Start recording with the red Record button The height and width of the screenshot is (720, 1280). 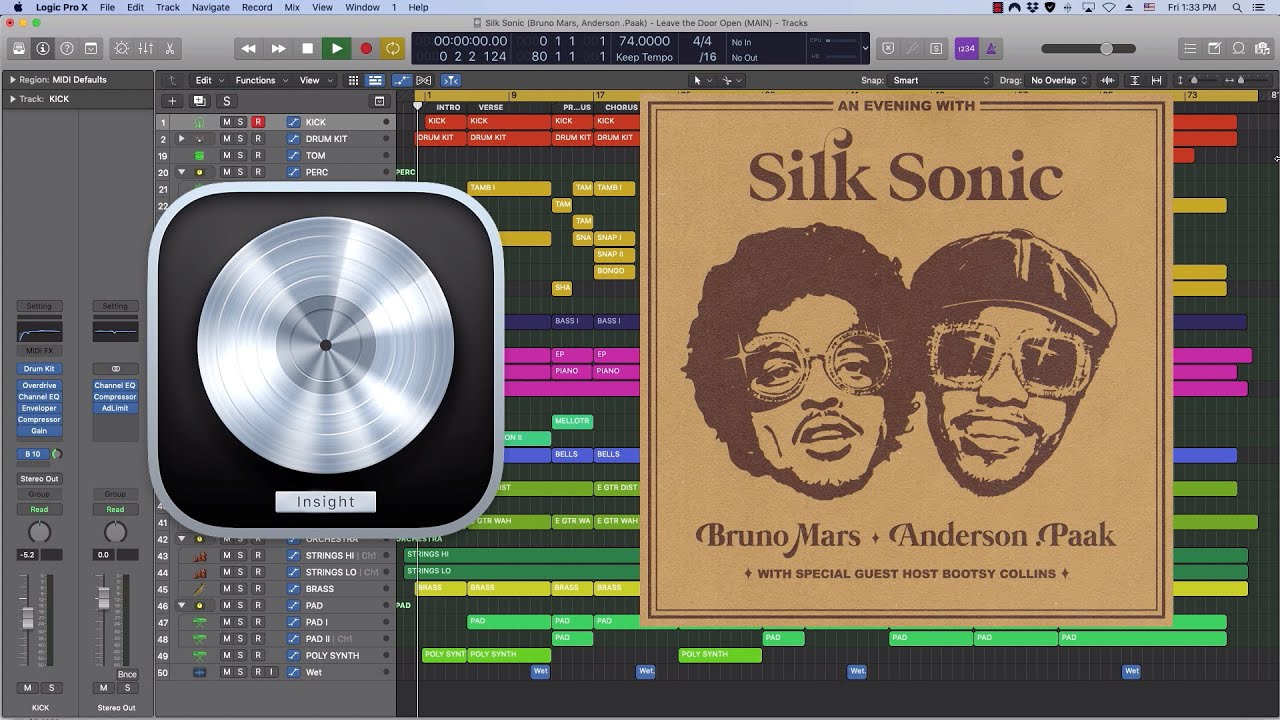[365, 48]
